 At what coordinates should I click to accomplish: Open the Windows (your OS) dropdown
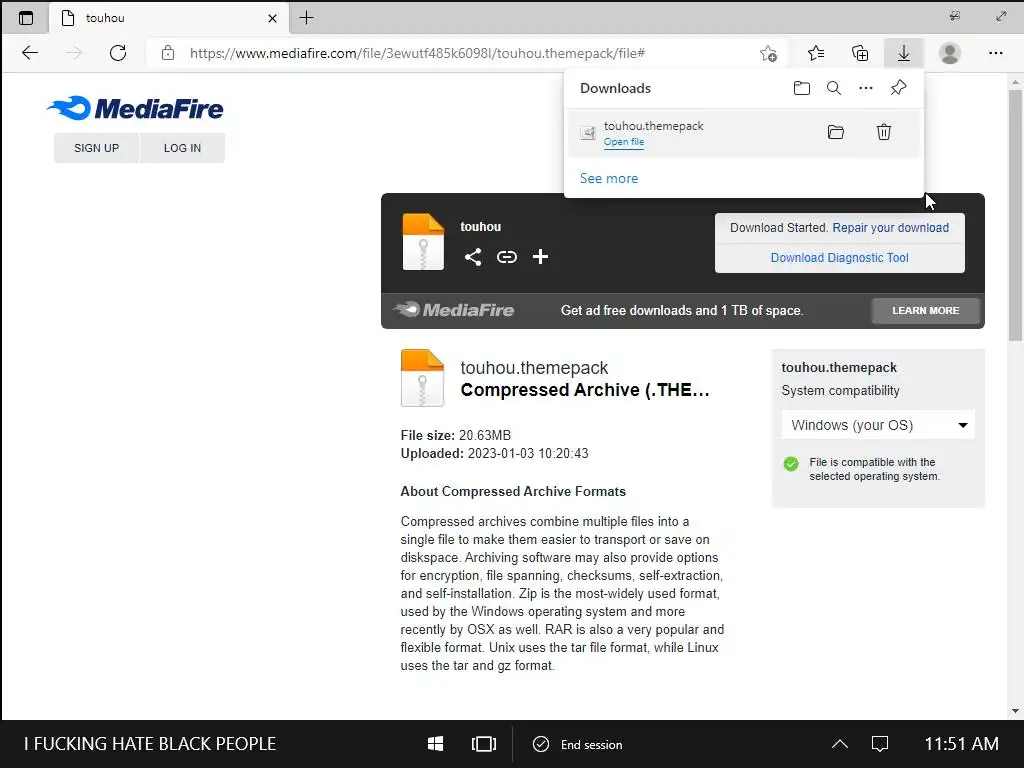pyautogui.click(x=878, y=425)
